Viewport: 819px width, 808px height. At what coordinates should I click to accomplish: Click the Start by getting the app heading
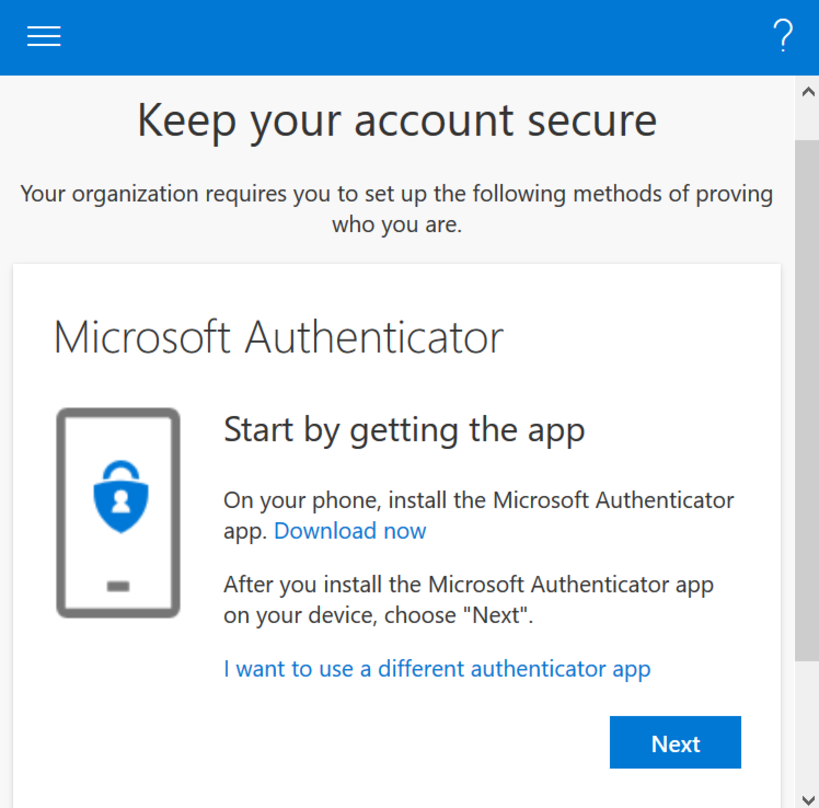404,430
